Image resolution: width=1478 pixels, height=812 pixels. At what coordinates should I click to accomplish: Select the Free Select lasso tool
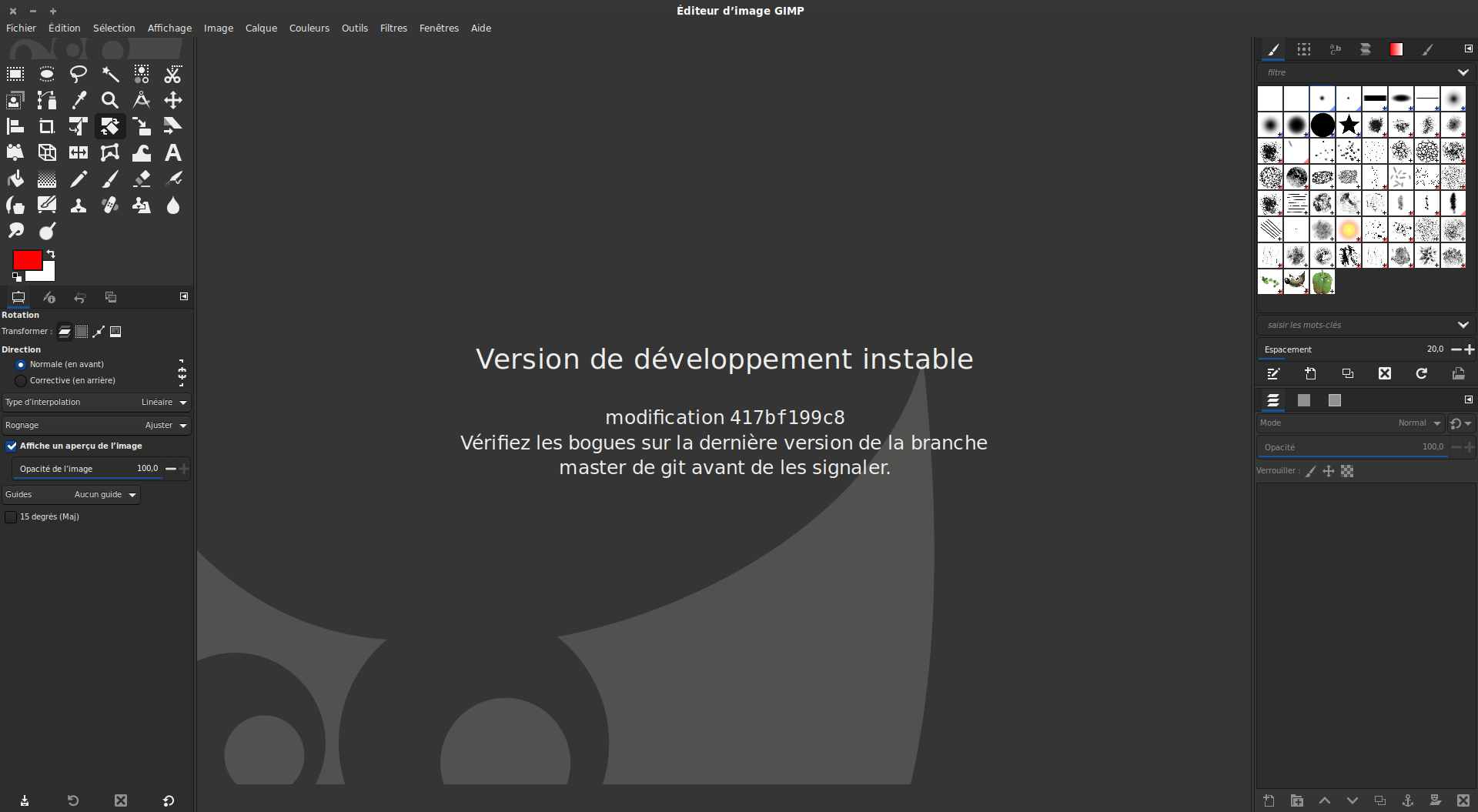point(79,75)
